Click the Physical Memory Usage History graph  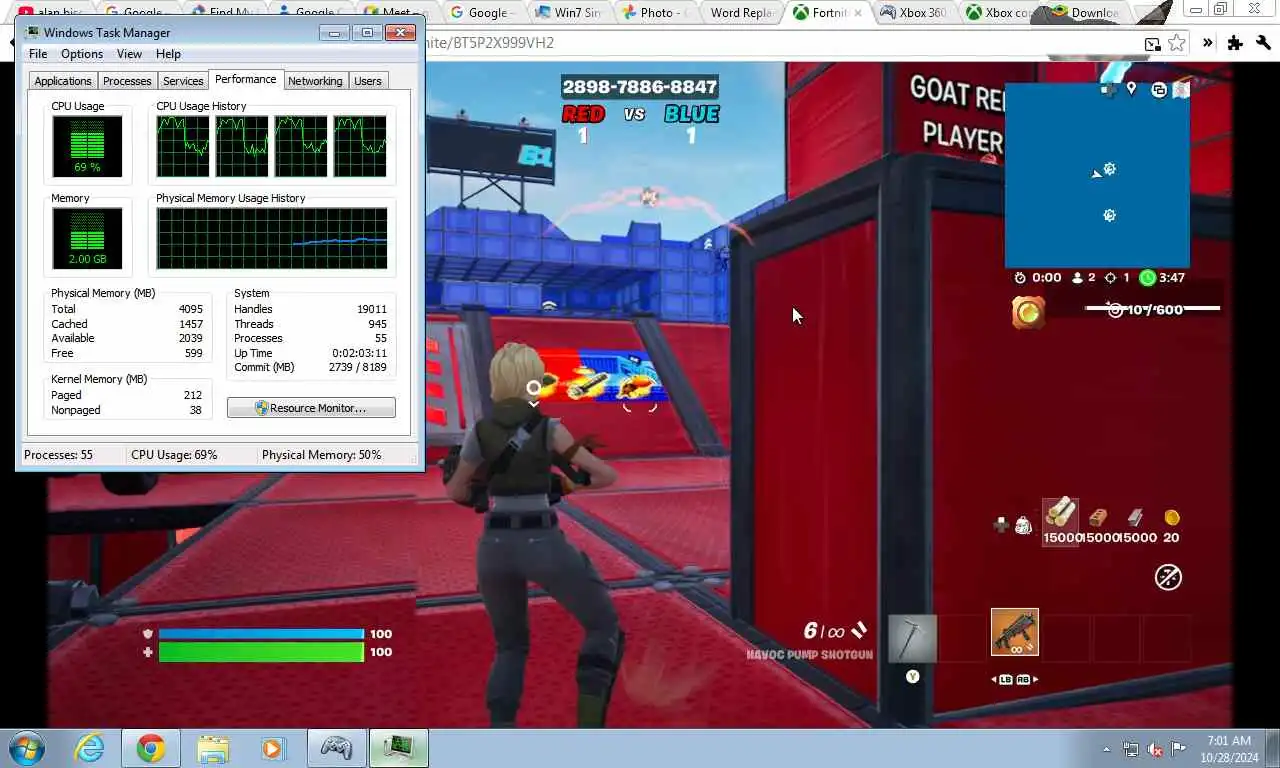click(x=271, y=238)
